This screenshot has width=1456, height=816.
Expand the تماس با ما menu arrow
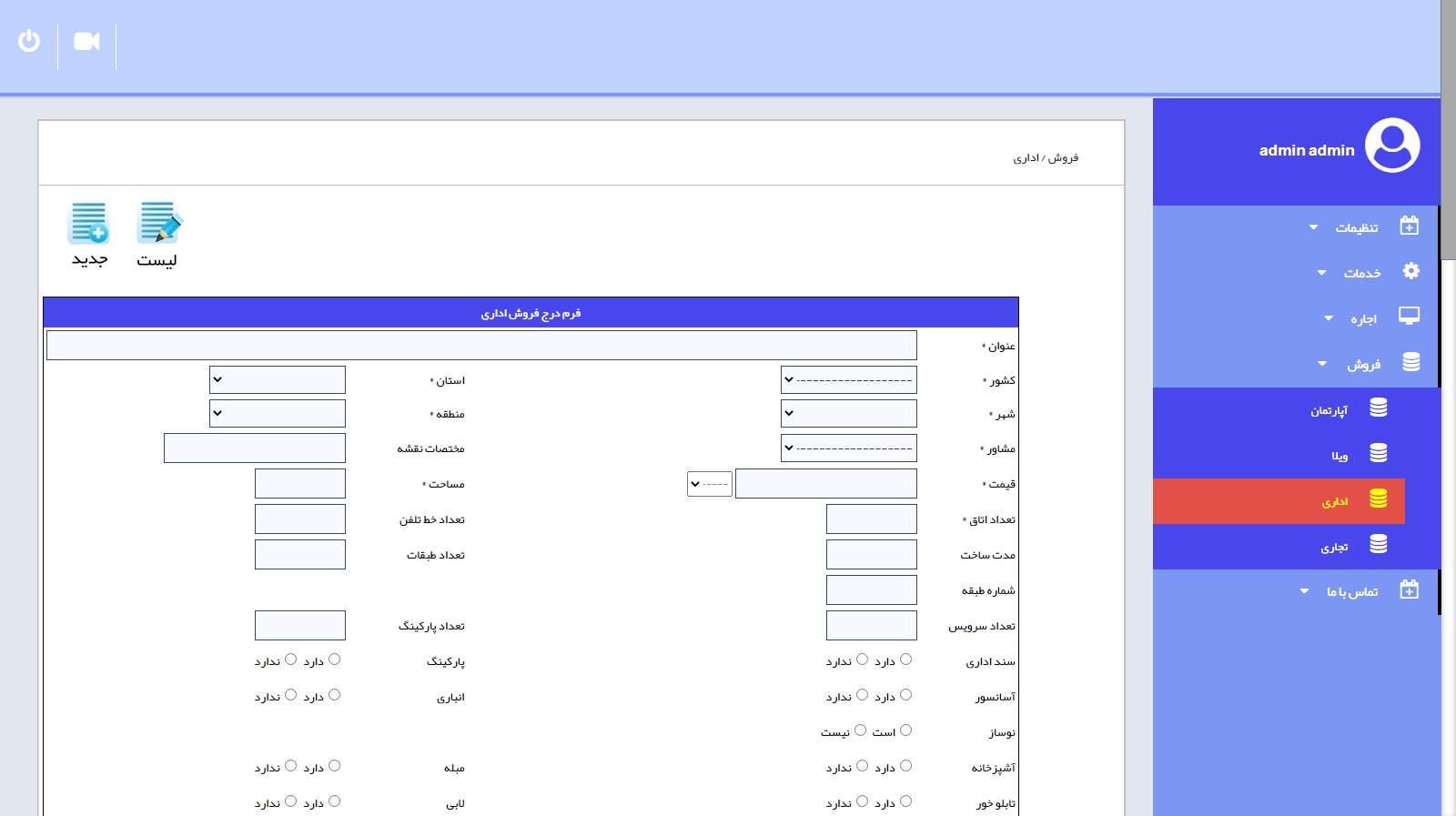1304,591
